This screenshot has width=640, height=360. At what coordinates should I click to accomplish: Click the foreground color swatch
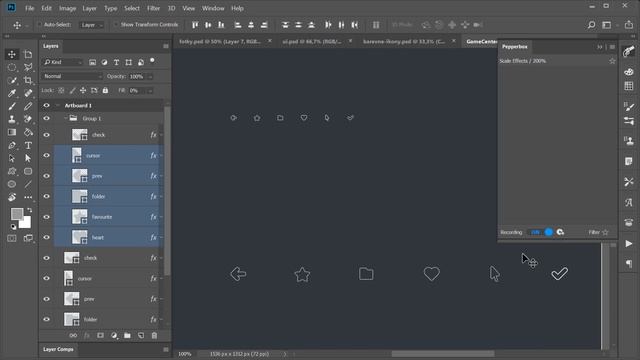click(17, 214)
